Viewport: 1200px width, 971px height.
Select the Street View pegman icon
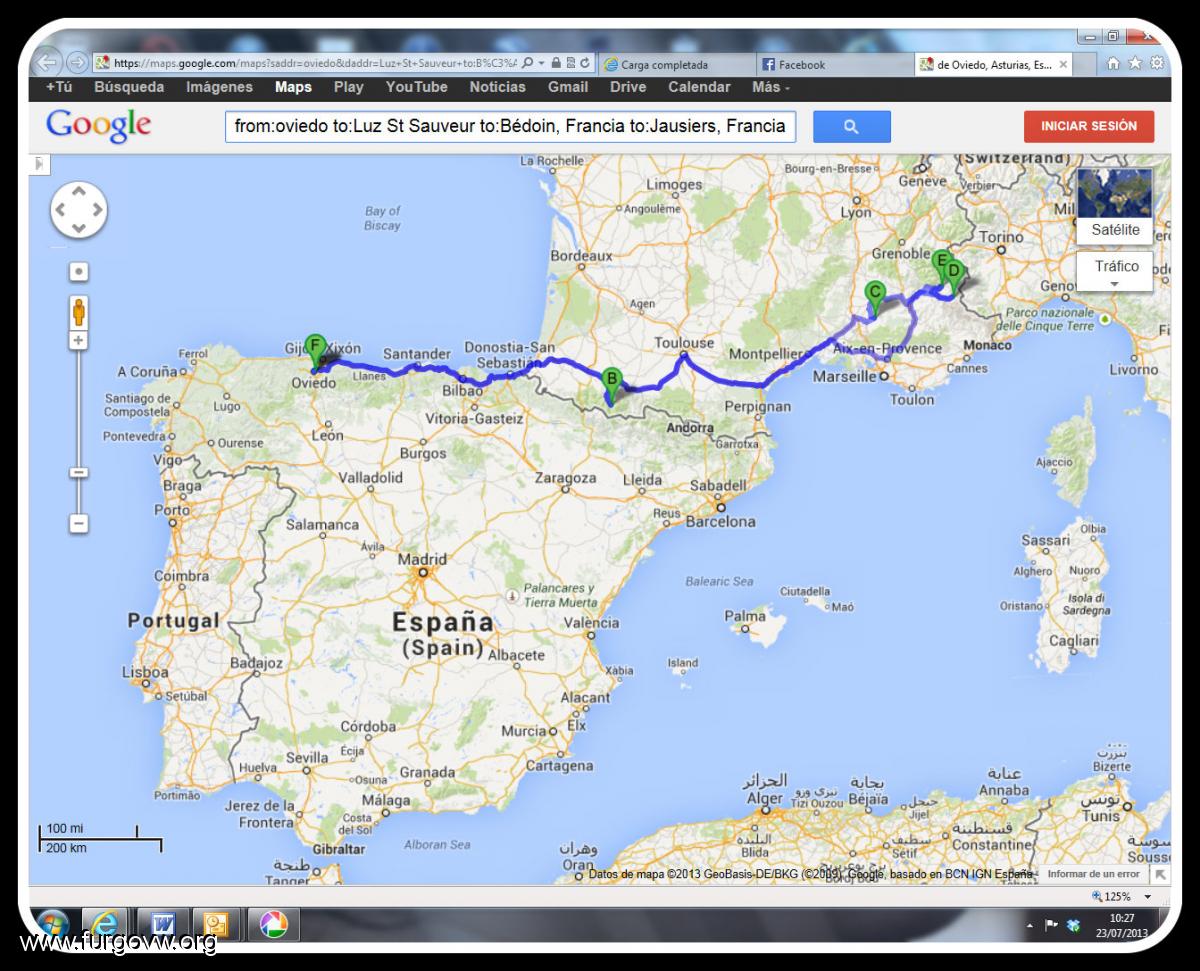(x=78, y=312)
